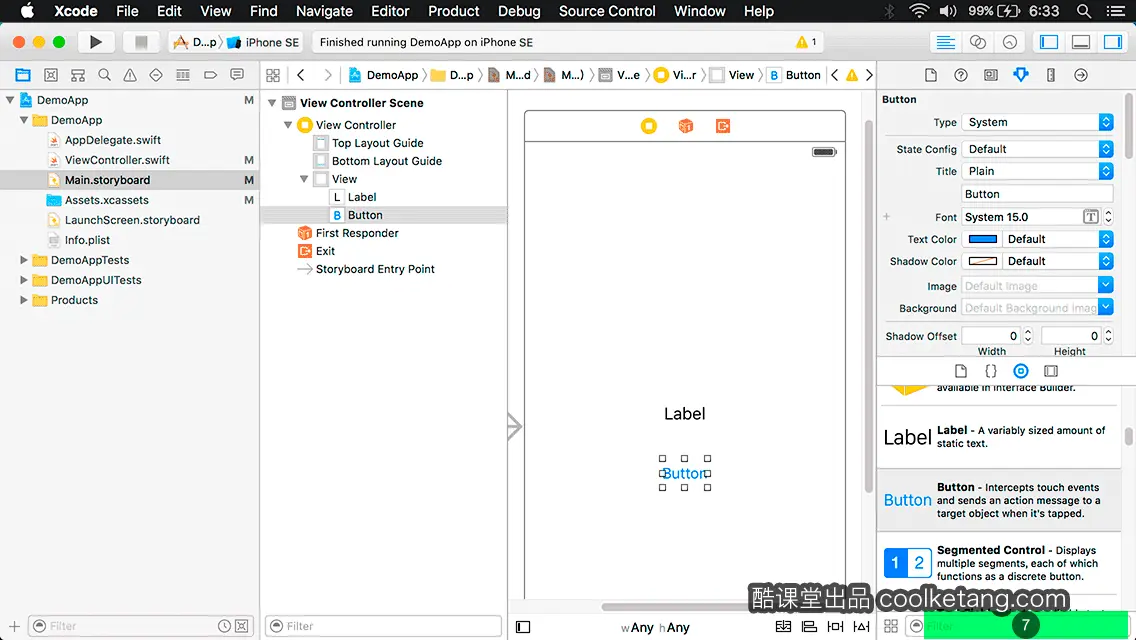Open the Title dropdown showing Plain
Viewport: 1136px width, 640px height.
[1037, 171]
